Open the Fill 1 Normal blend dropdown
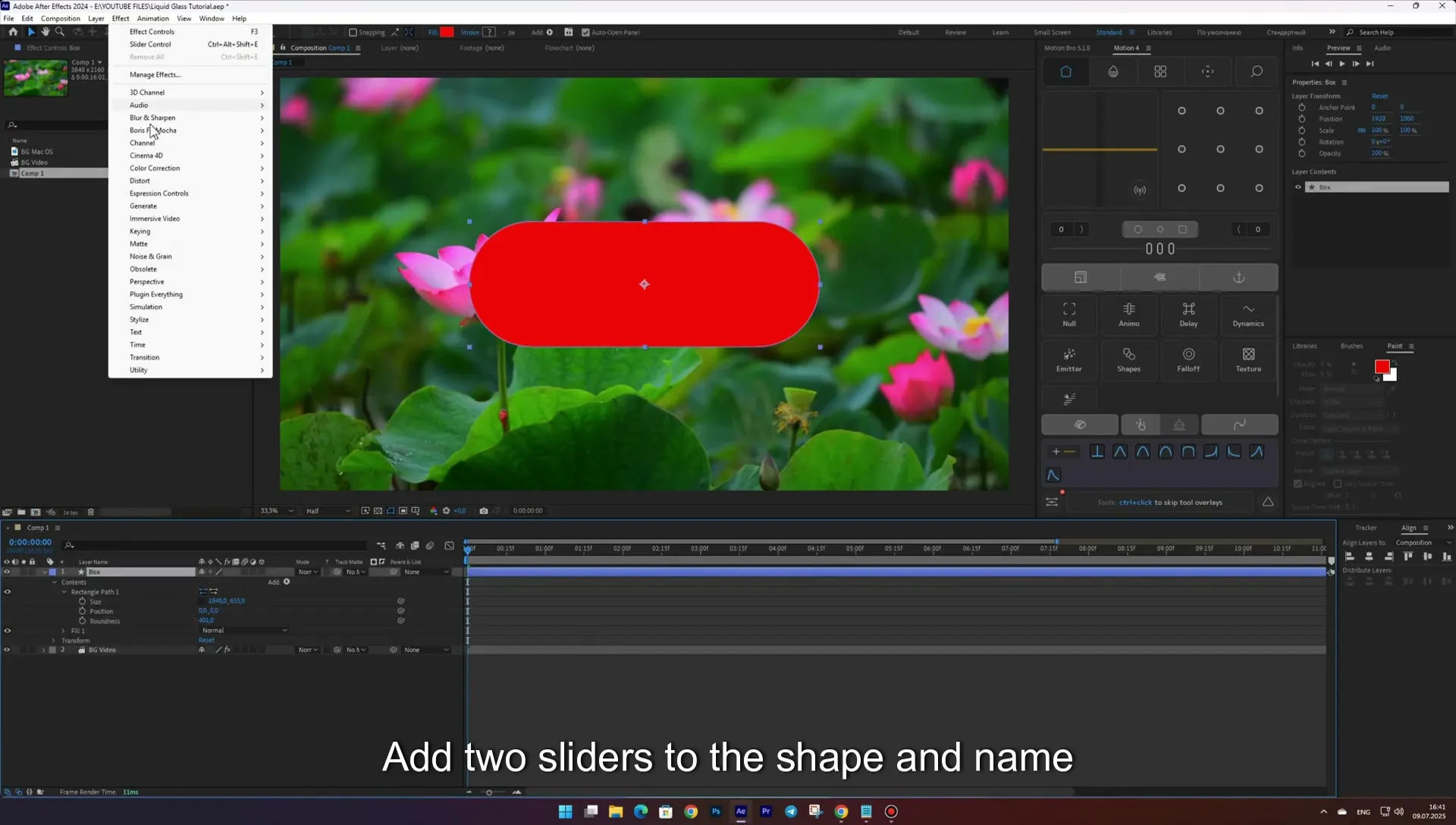Screen dimensions: 1456x825 244,631
